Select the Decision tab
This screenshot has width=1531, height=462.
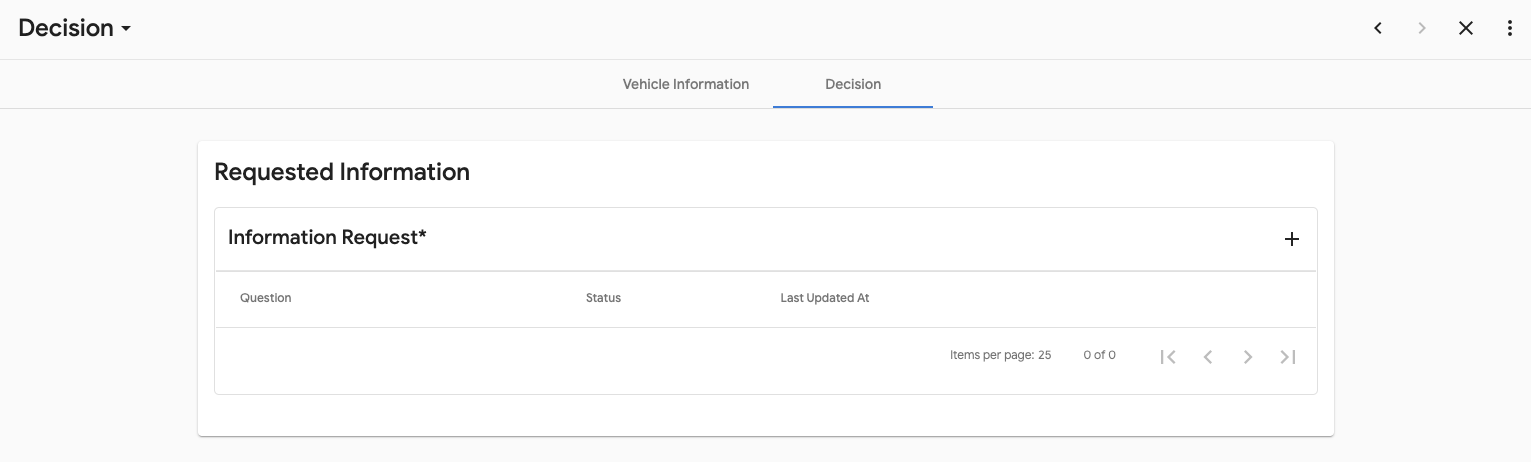coord(853,84)
